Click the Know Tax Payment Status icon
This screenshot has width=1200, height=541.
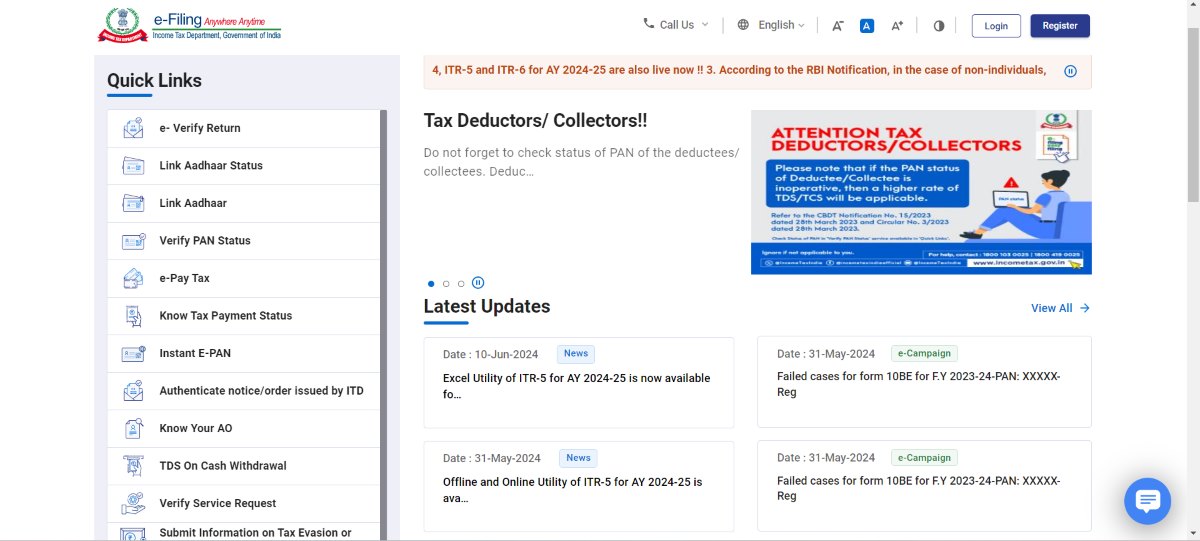pos(133,316)
